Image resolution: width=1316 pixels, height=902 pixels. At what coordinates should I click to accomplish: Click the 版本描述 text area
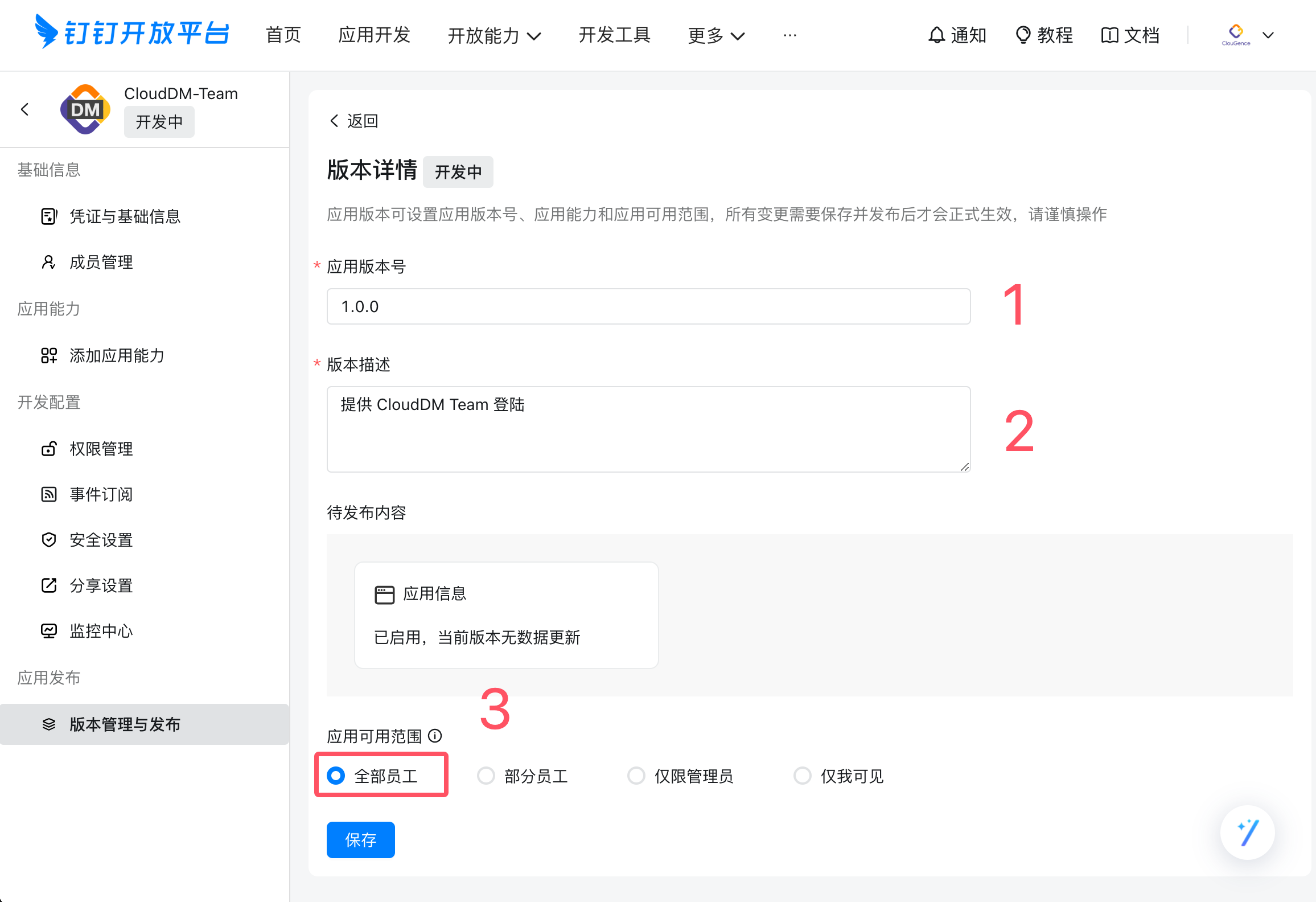pos(648,429)
